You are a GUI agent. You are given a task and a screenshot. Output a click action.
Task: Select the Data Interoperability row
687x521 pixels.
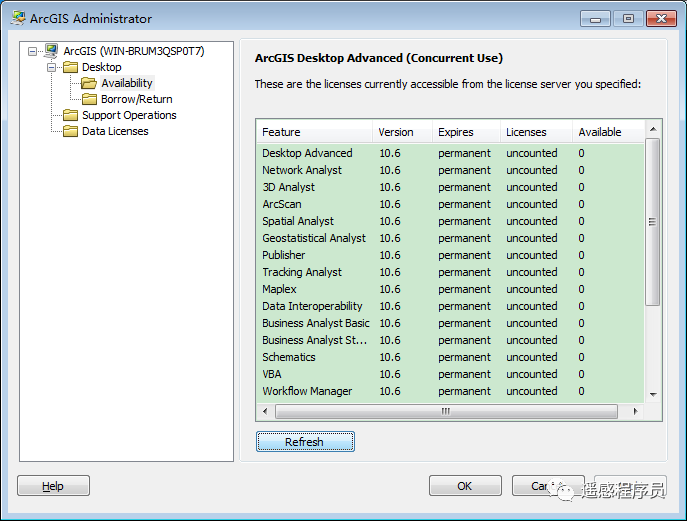(x=450, y=306)
